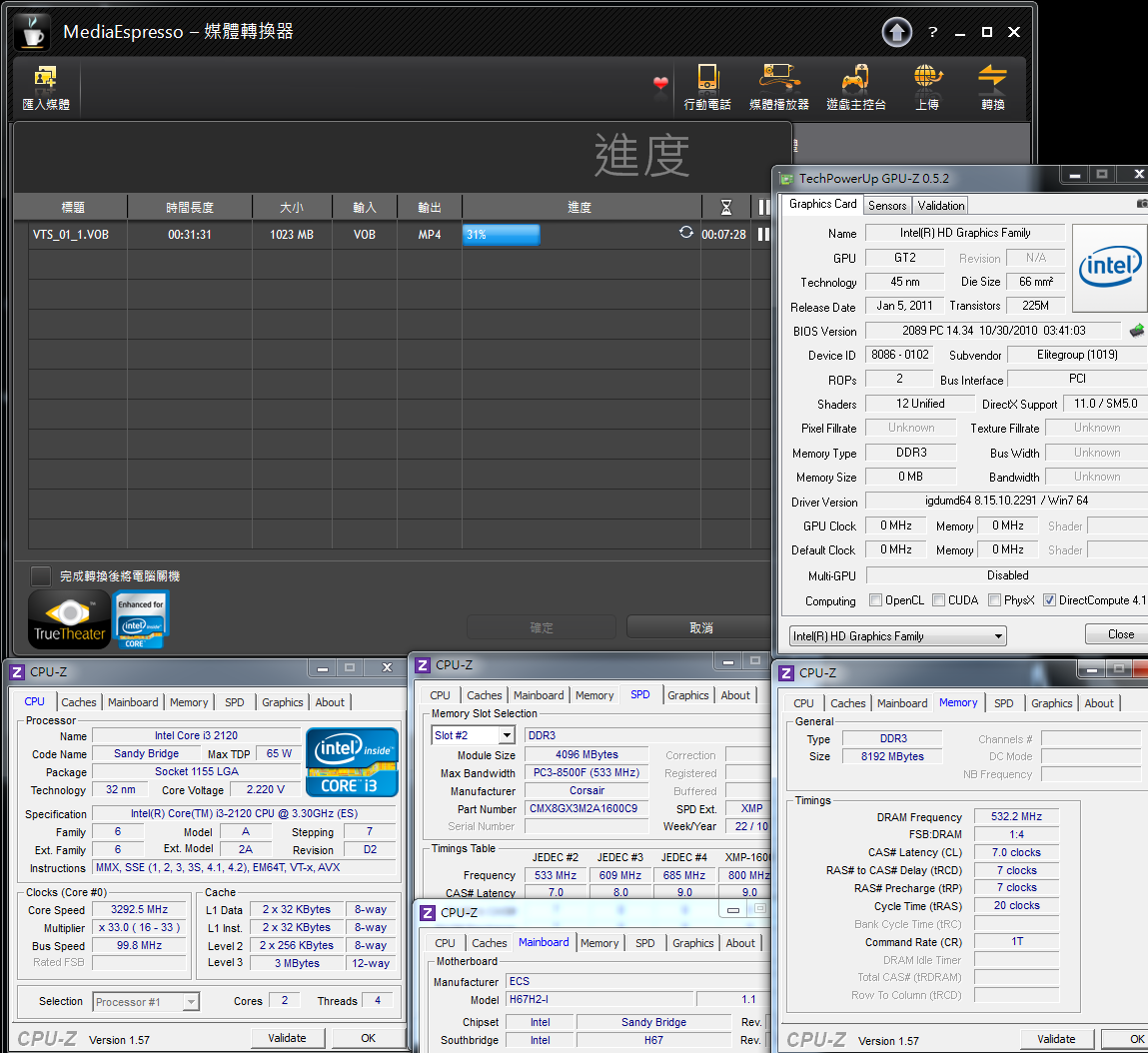Click OK in the CPU-Z CPU window

[369, 1038]
